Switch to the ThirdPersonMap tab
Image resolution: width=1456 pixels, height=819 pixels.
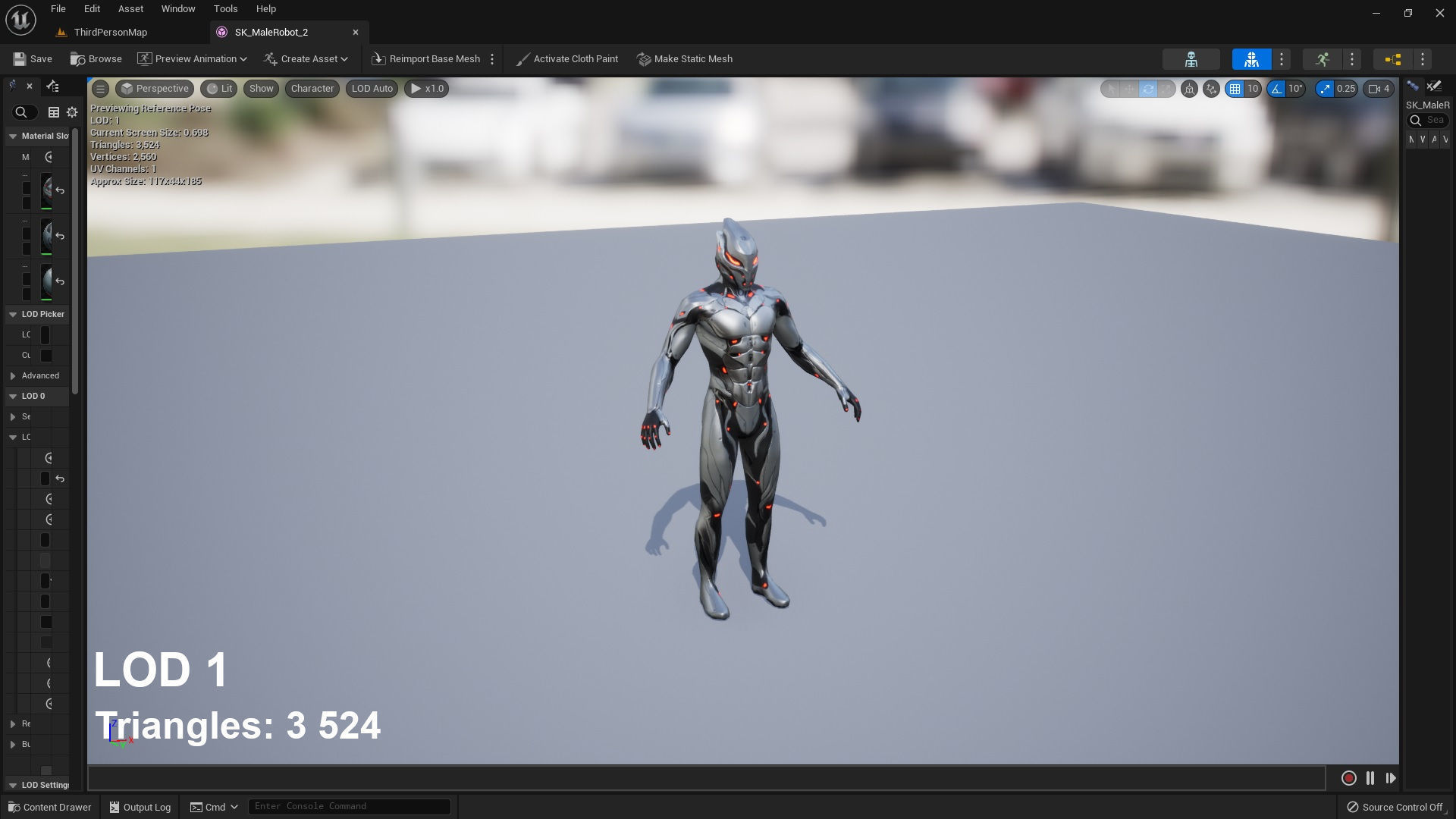point(111,32)
